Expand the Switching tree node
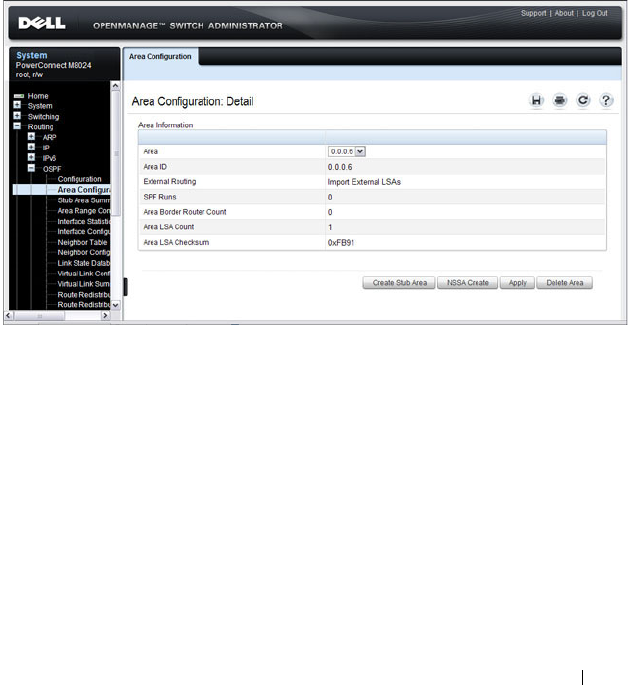This screenshot has height=685, width=641. click(17, 116)
